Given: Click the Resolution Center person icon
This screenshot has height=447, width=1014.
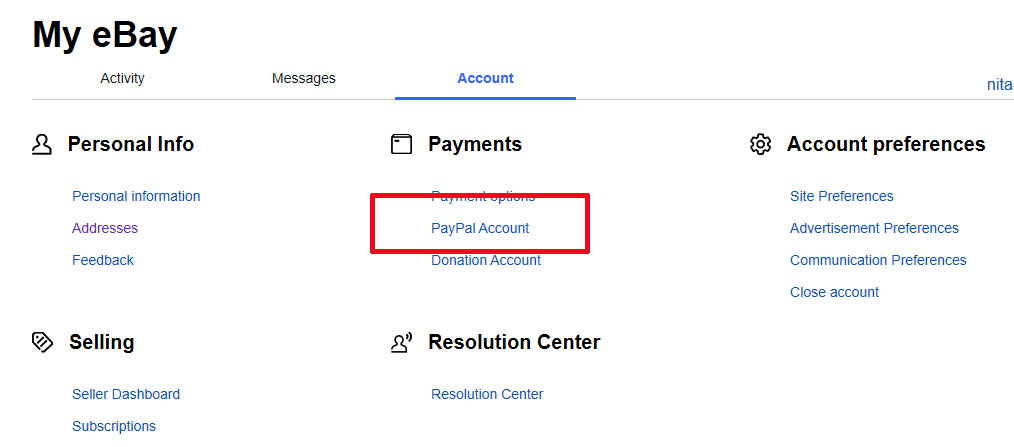Looking at the screenshot, I should coord(402,343).
